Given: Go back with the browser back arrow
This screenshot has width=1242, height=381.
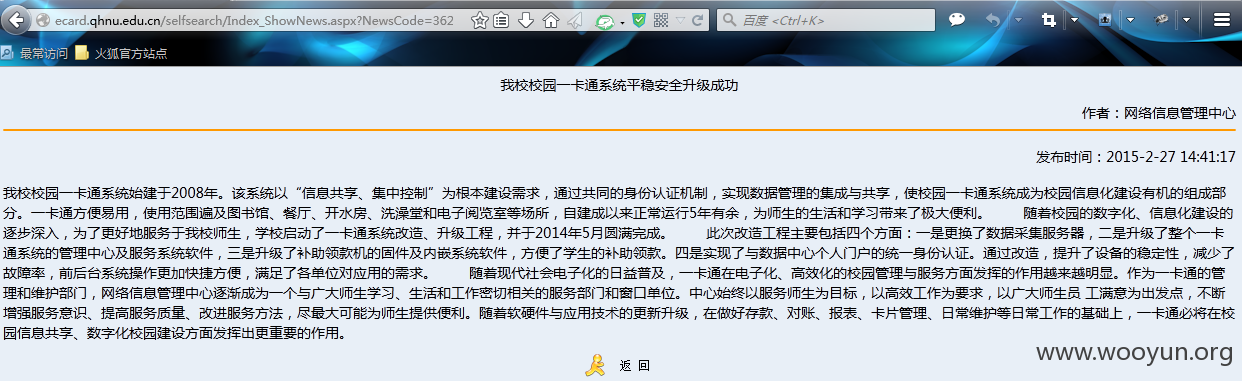Looking at the screenshot, I should point(15,19).
